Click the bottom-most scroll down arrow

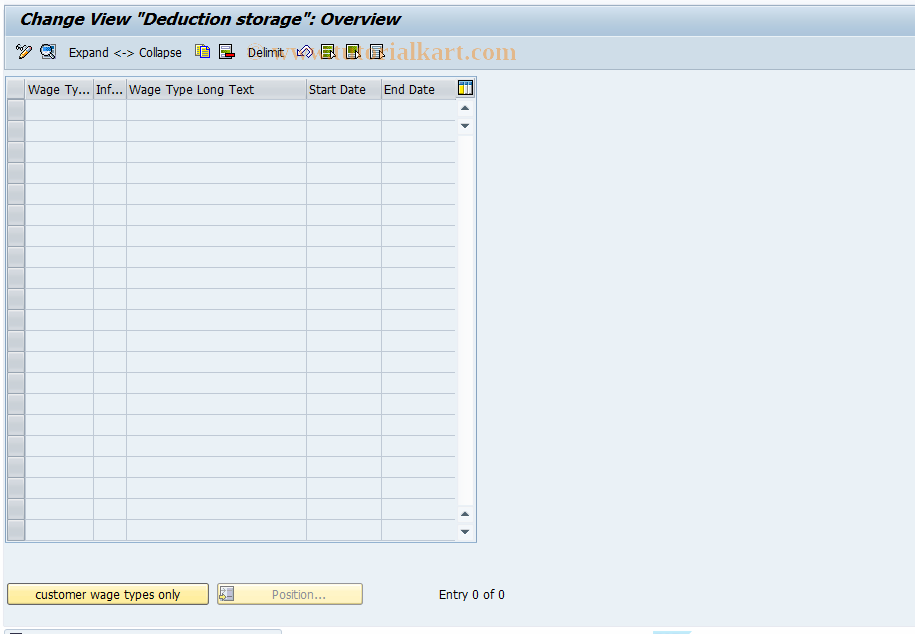pyautogui.click(x=465, y=532)
